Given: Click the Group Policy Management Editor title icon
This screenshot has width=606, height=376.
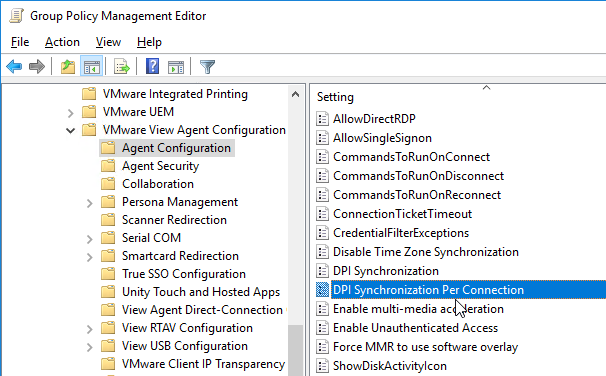Looking at the screenshot, I should click(16, 16).
